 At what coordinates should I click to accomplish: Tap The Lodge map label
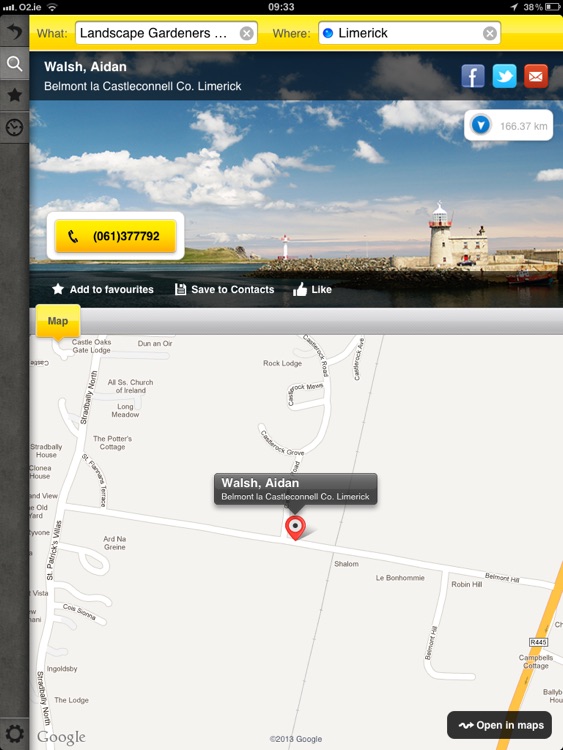pos(71,700)
